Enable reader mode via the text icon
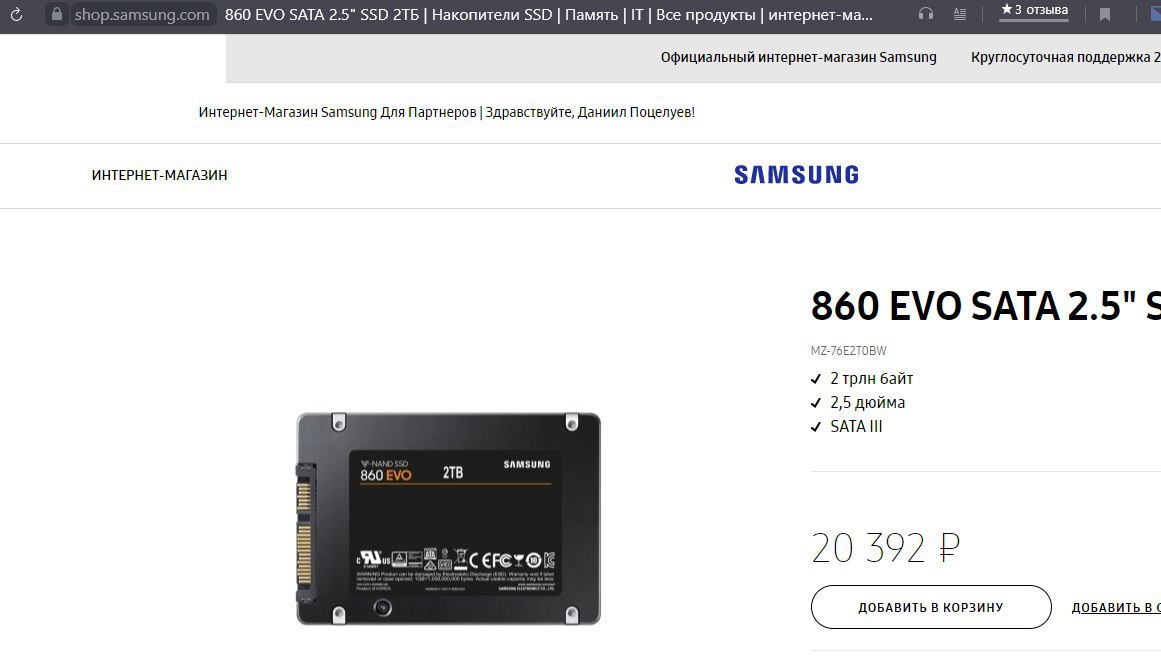 960,14
